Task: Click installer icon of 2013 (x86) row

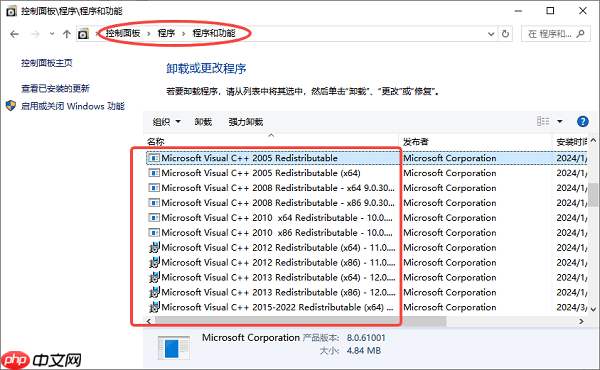Action: (x=154, y=292)
